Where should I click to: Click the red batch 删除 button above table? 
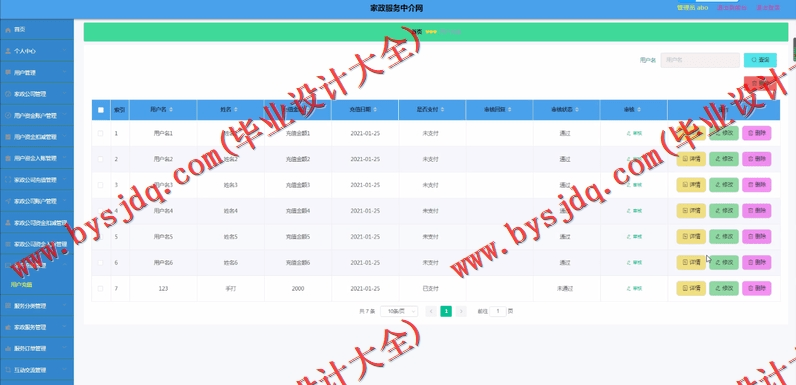pos(760,83)
